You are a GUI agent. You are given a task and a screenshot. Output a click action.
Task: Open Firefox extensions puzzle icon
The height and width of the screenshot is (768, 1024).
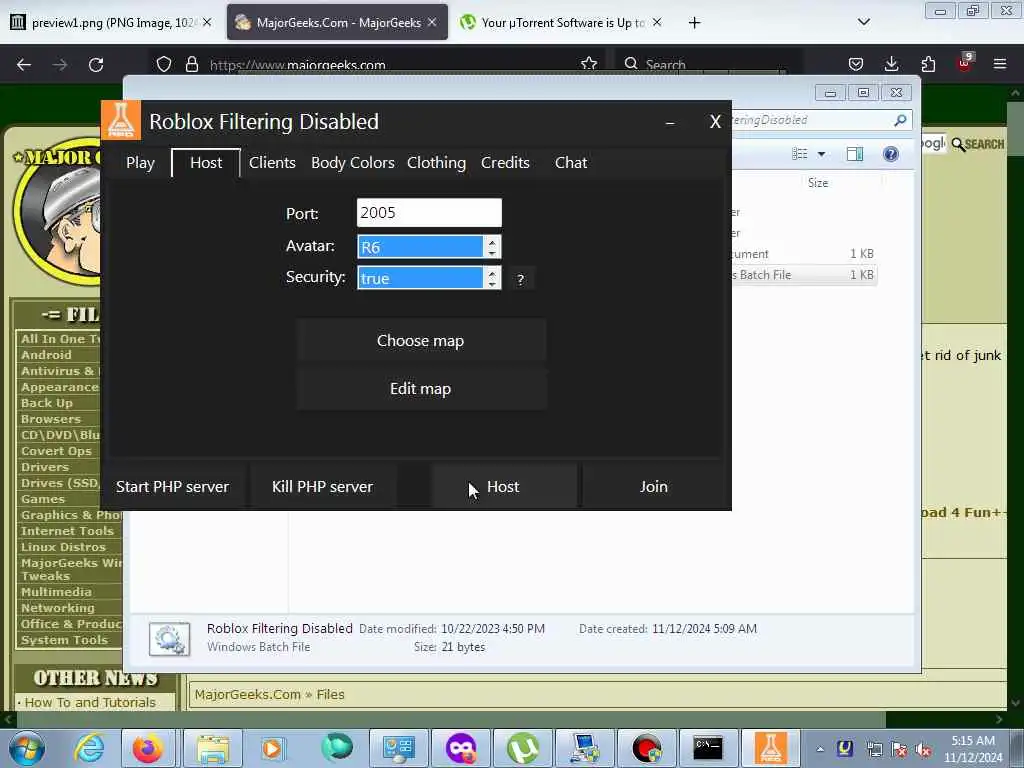[x=928, y=64]
